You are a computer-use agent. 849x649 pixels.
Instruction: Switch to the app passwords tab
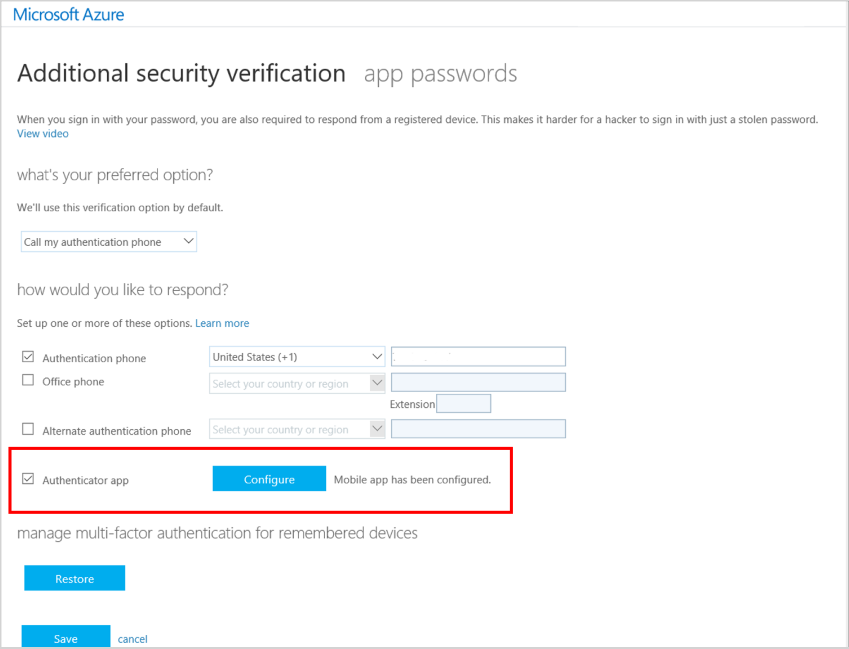tap(440, 73)
